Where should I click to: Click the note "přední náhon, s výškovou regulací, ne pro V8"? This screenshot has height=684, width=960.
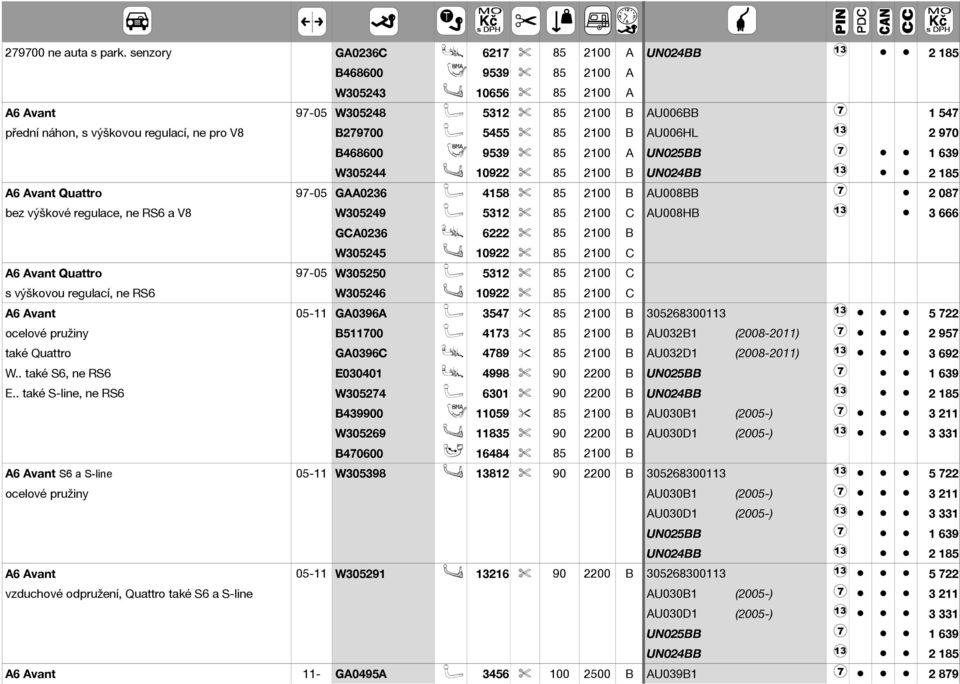[124, 133]
